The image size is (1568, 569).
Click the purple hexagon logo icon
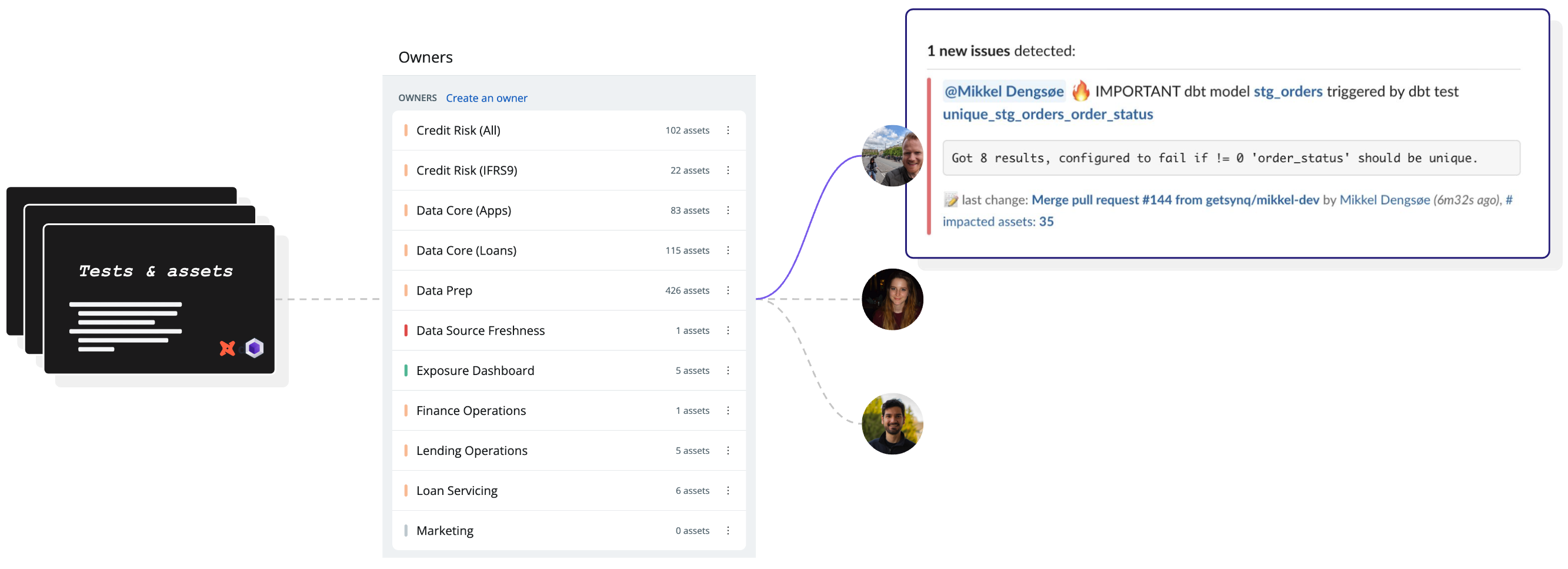[x=255, y=348]
